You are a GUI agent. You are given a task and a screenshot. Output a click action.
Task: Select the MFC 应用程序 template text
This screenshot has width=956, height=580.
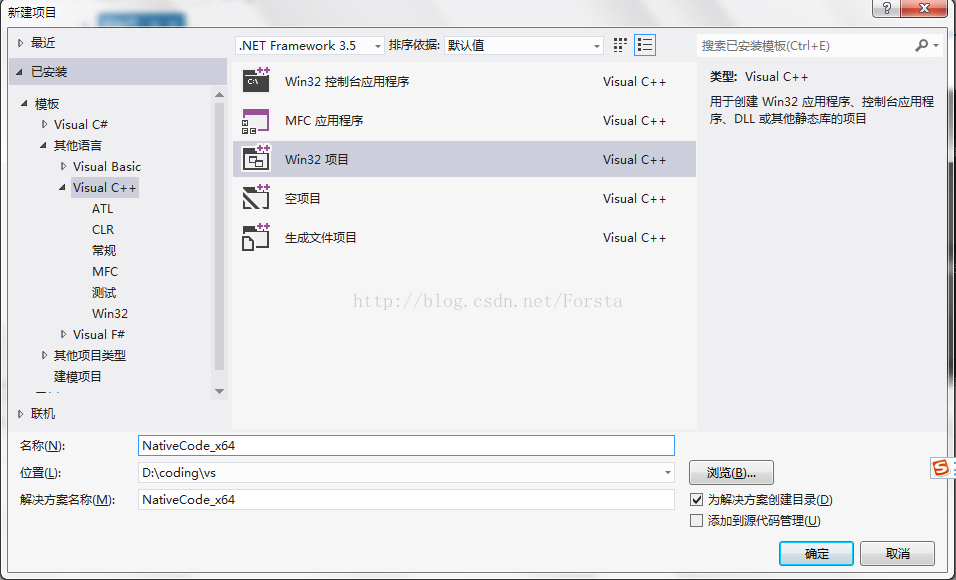pos(324,121)
